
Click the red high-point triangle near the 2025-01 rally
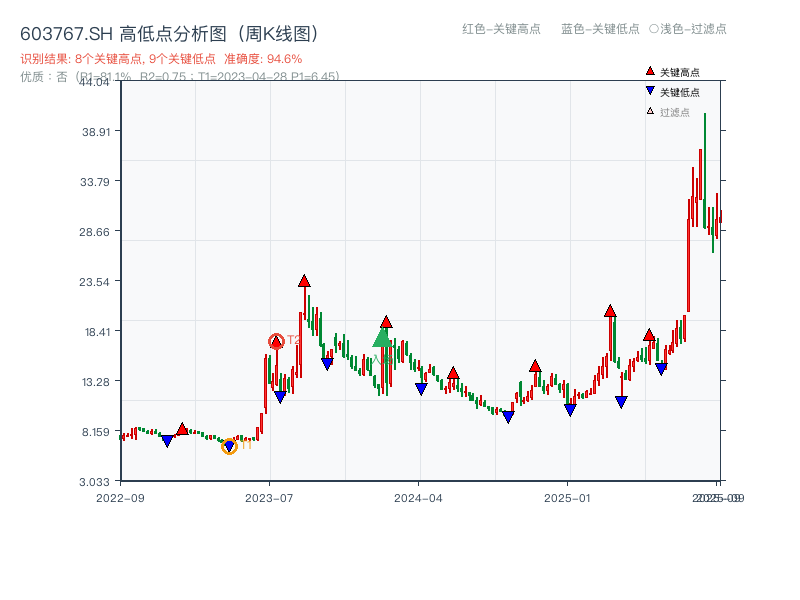click(611, 310)
